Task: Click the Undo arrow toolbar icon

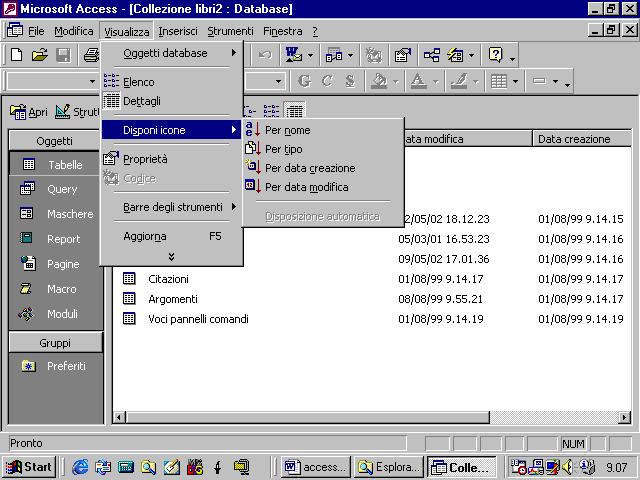Action: (x=265, y=55)
